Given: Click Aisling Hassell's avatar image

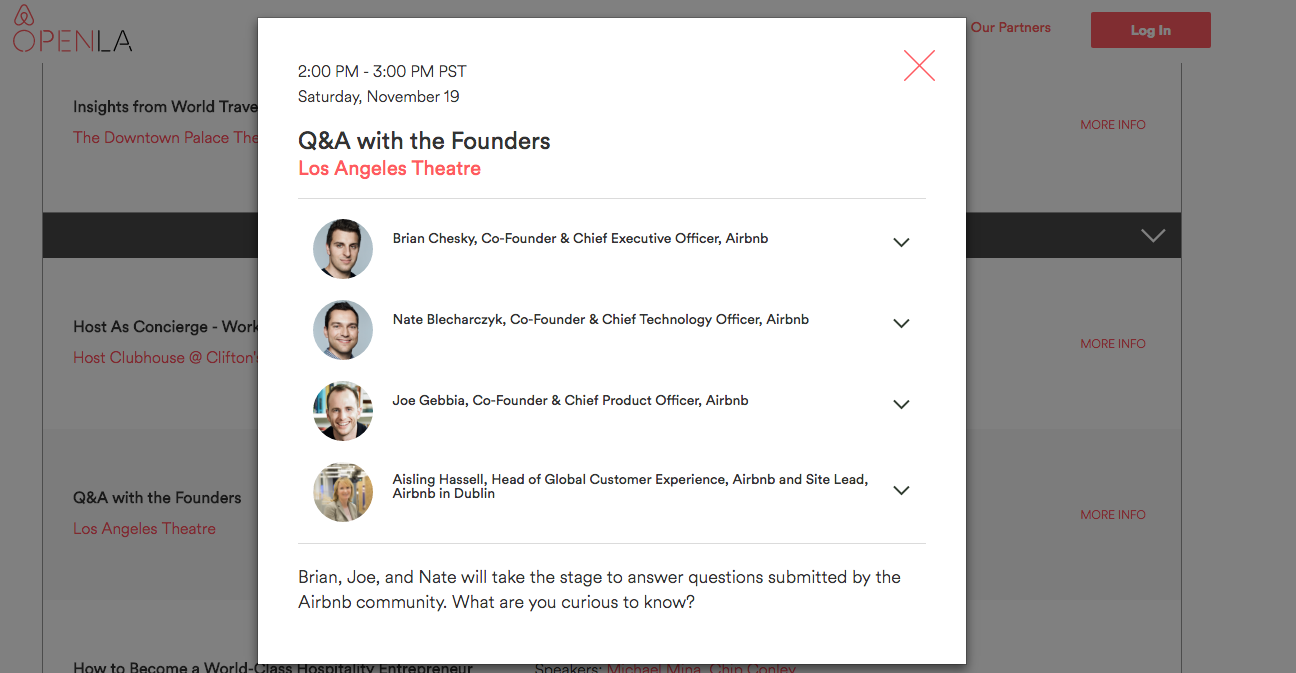Looking at the screenshot, I should [343, 492].
